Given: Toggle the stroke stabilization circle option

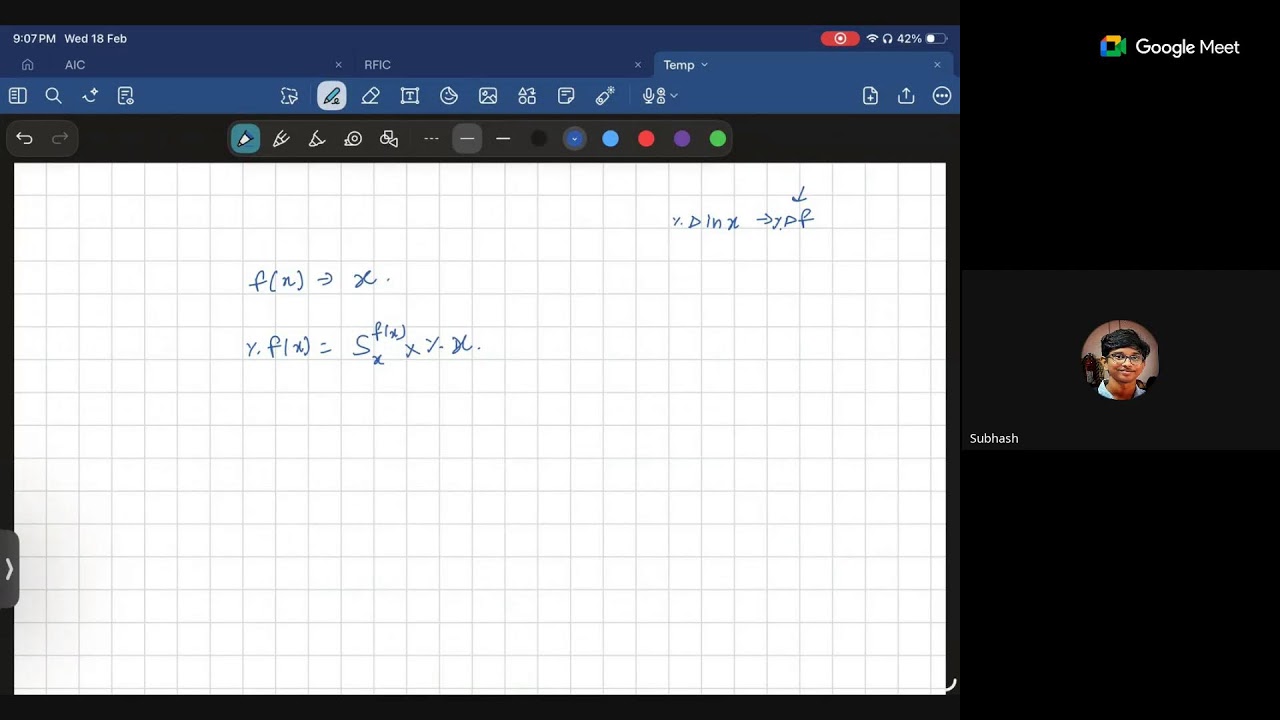Looking at the screenshot, I should (353, 139).
